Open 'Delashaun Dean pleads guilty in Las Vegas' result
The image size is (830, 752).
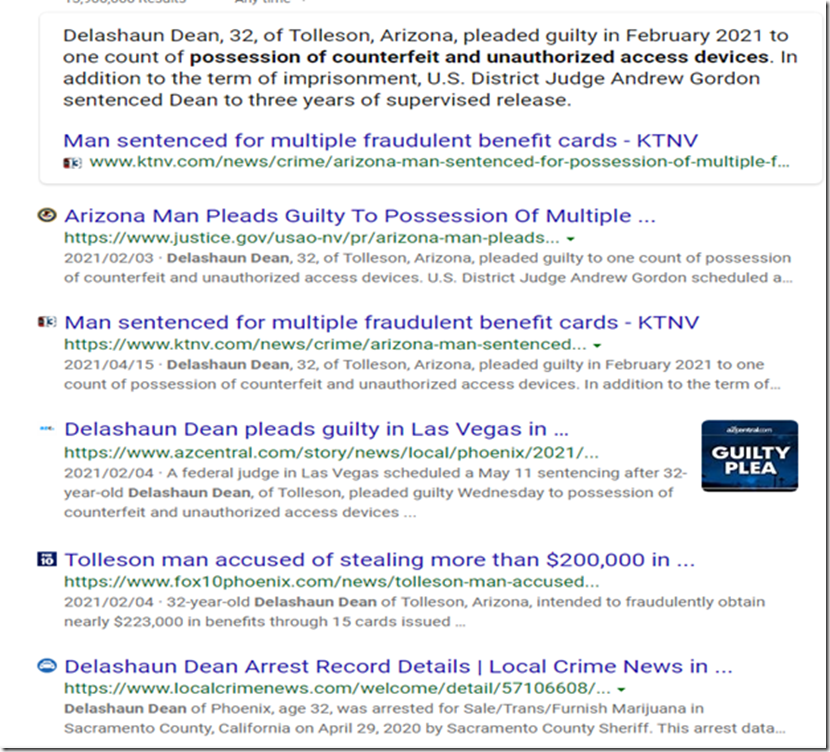pyautogui.click(x=316, y=429)
